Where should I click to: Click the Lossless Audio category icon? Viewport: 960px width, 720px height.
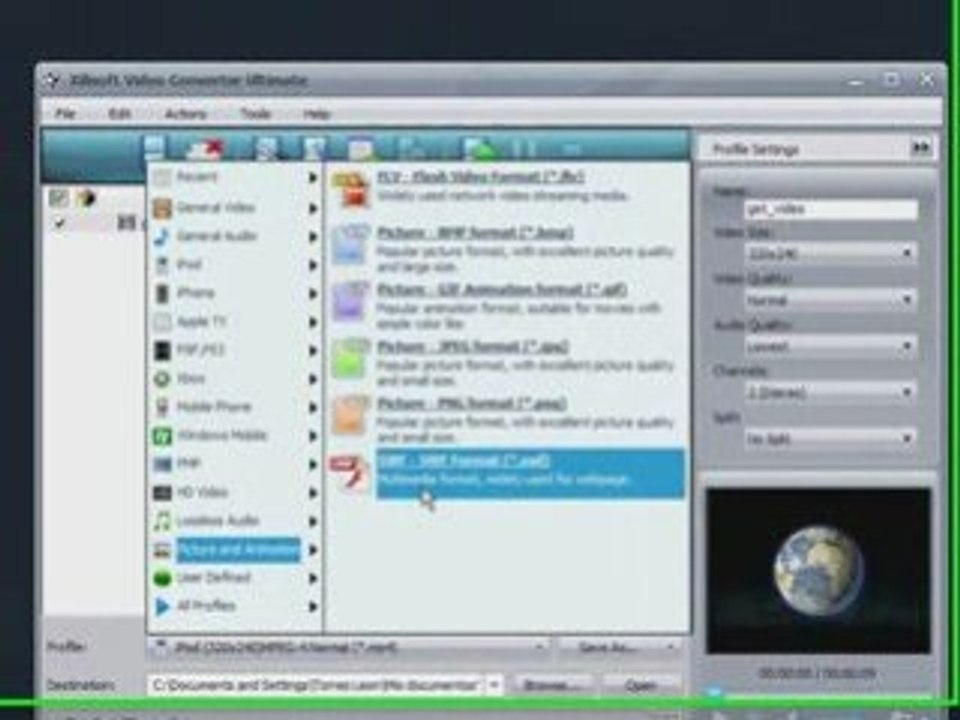[x=162, y=521]
